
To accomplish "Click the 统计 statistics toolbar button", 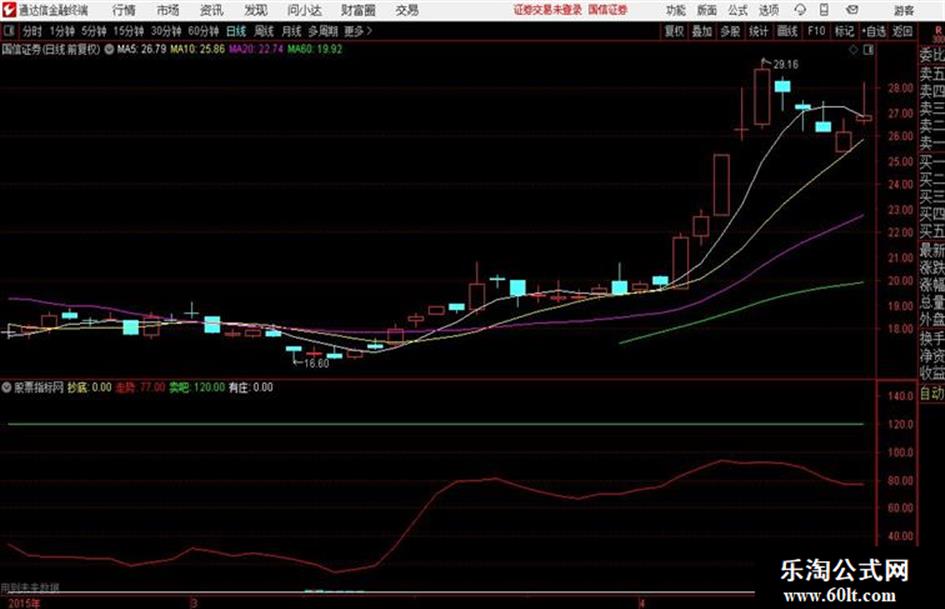I will point(758,31).
